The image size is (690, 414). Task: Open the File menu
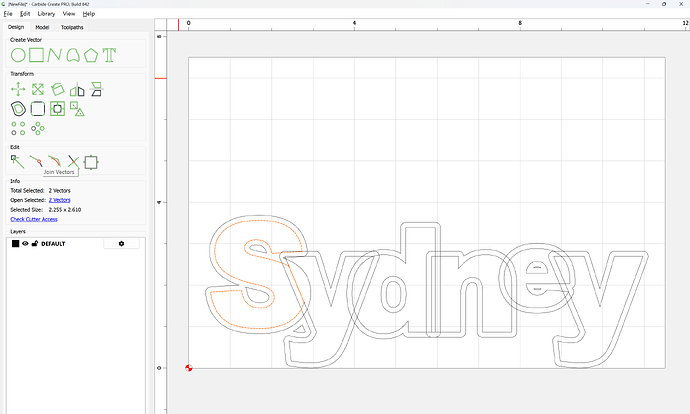(8, 14)
